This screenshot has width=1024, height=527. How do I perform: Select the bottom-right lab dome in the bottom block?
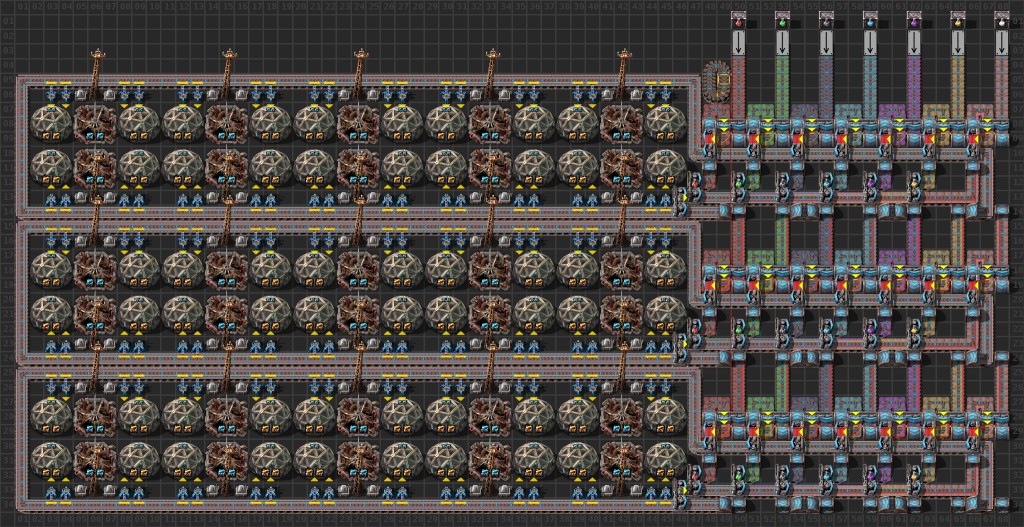665,460
